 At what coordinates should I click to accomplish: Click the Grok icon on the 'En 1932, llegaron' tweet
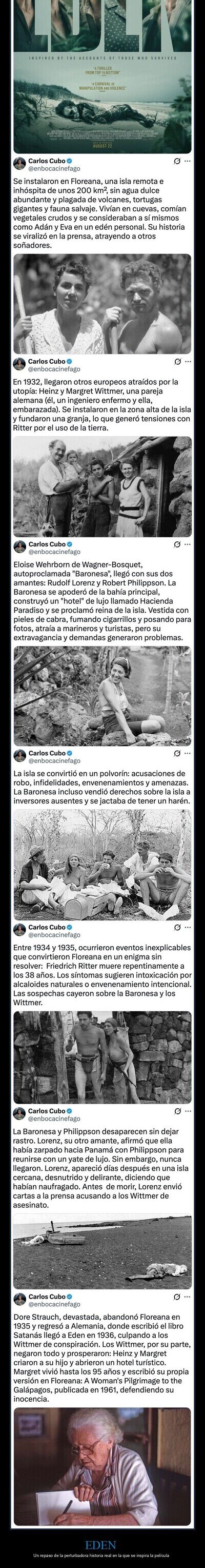click(176, 362)
